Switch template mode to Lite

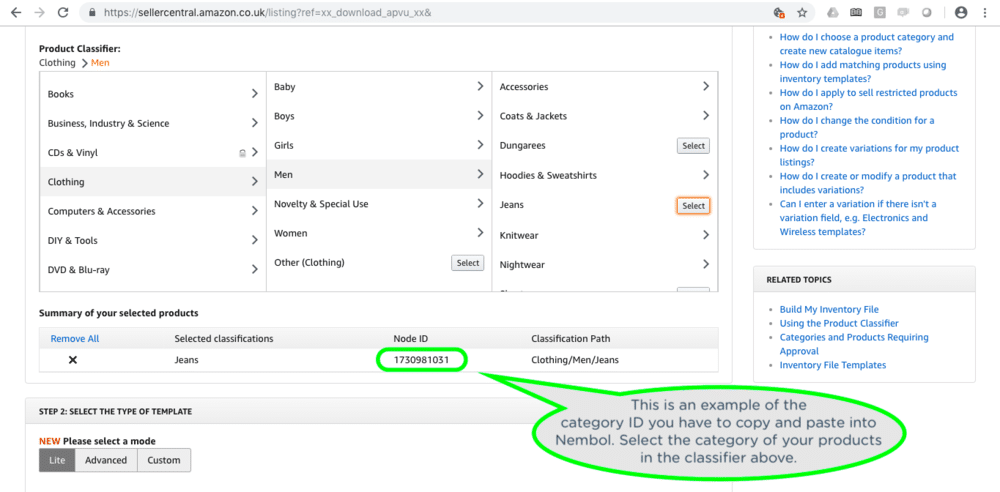point(57,460)
